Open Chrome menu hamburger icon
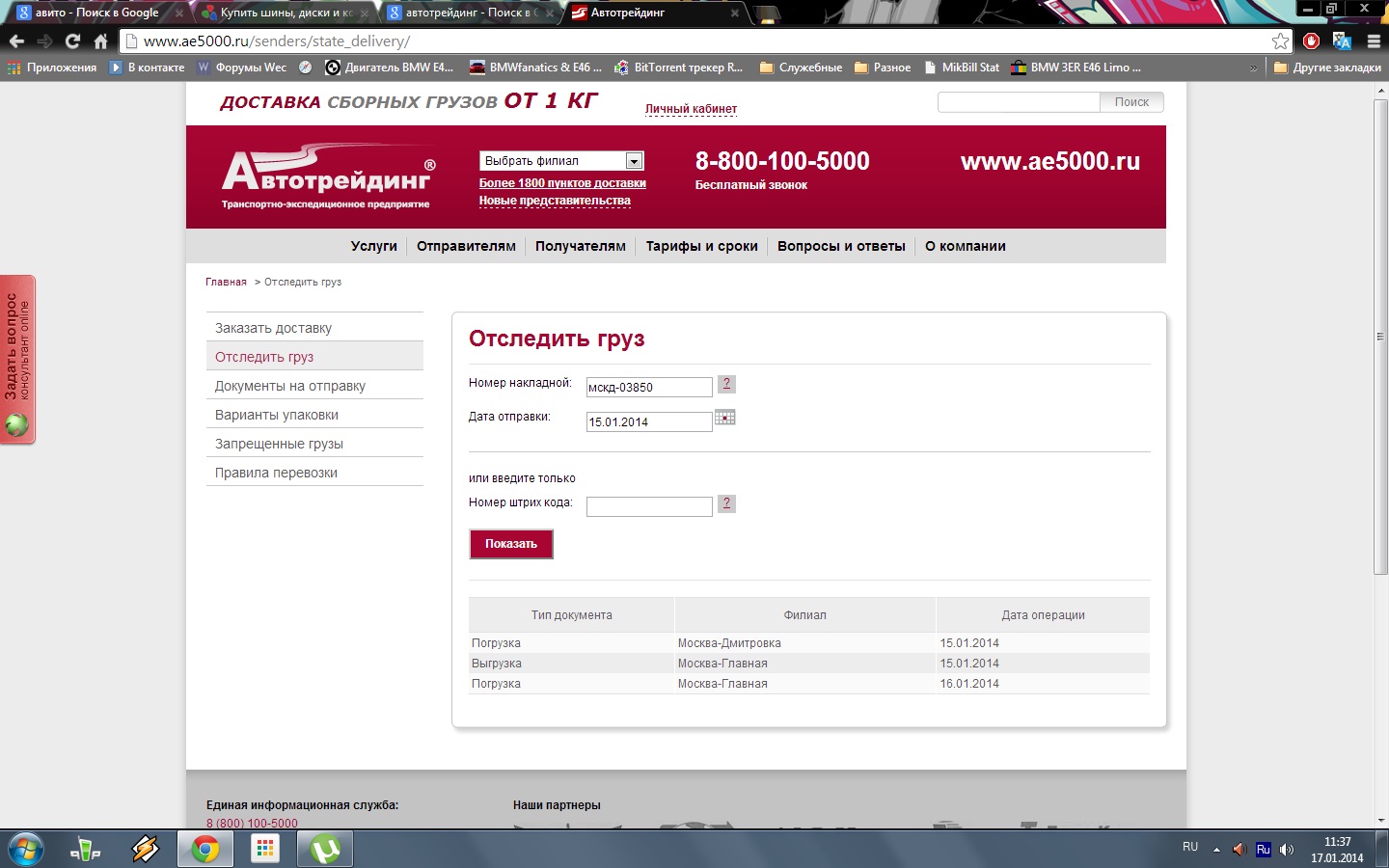1389x868 pixels. [1374, 41]
